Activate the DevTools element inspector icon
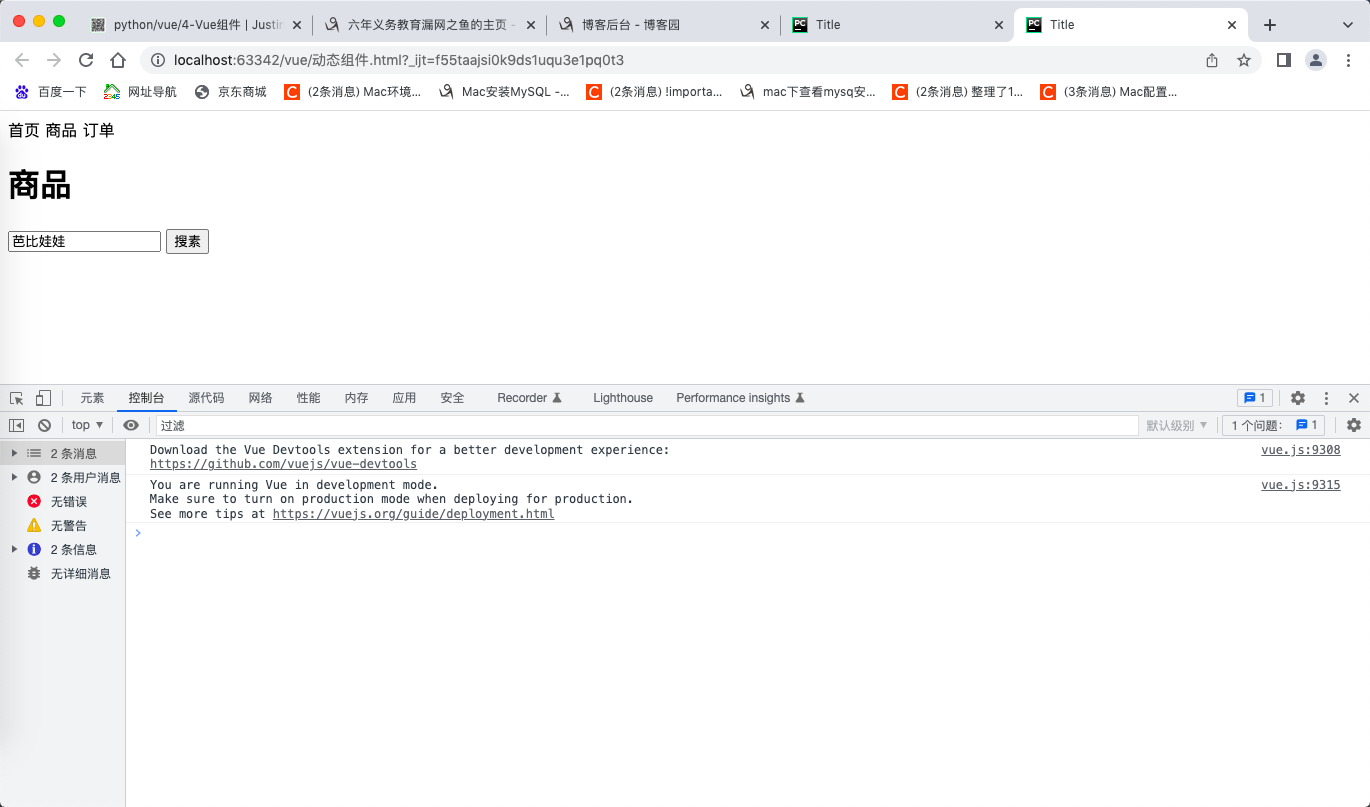The height and width of the screenshot is (807, 1370). tap(17, 398)
